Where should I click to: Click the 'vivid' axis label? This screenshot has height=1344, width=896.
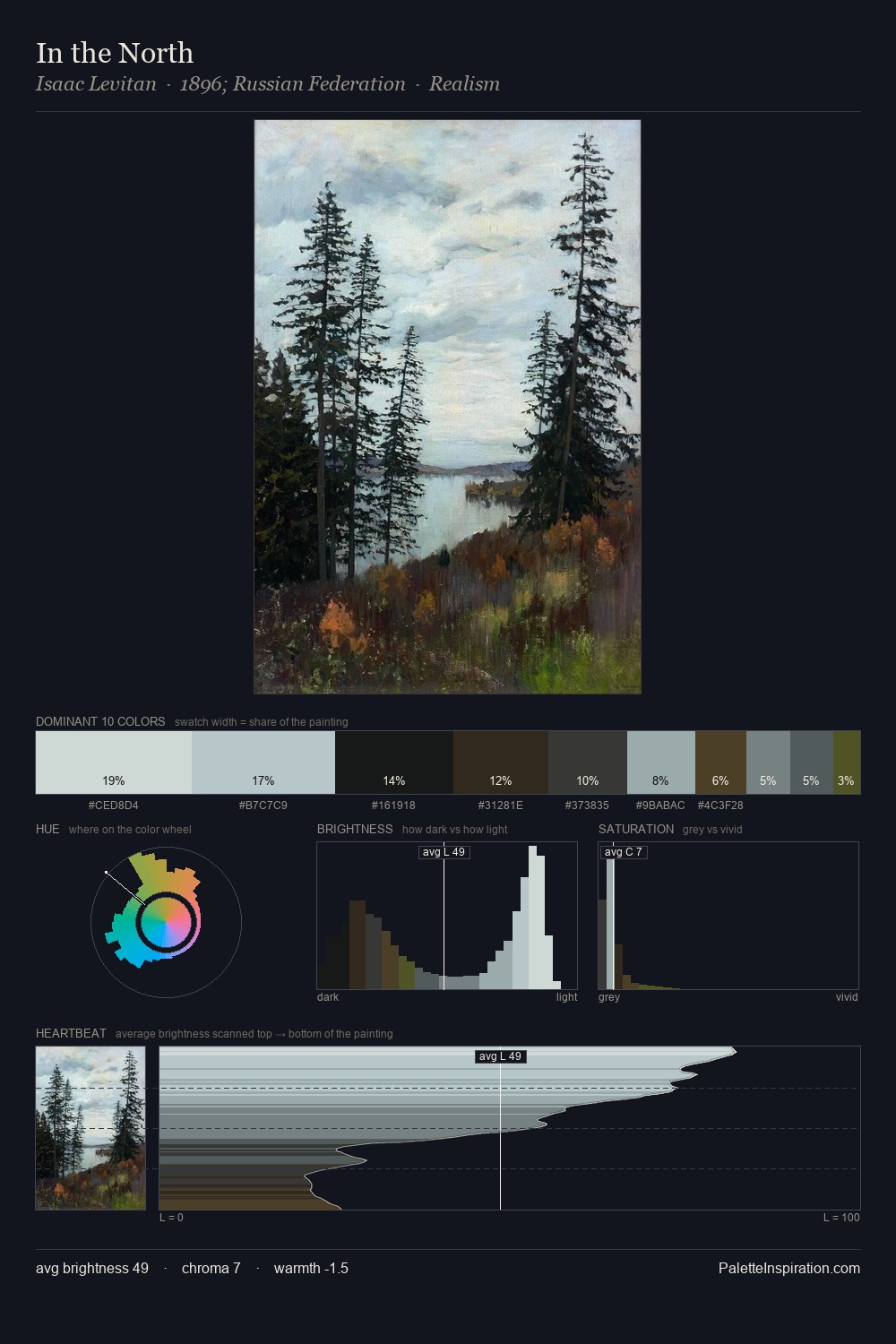(x=847, y=997)
